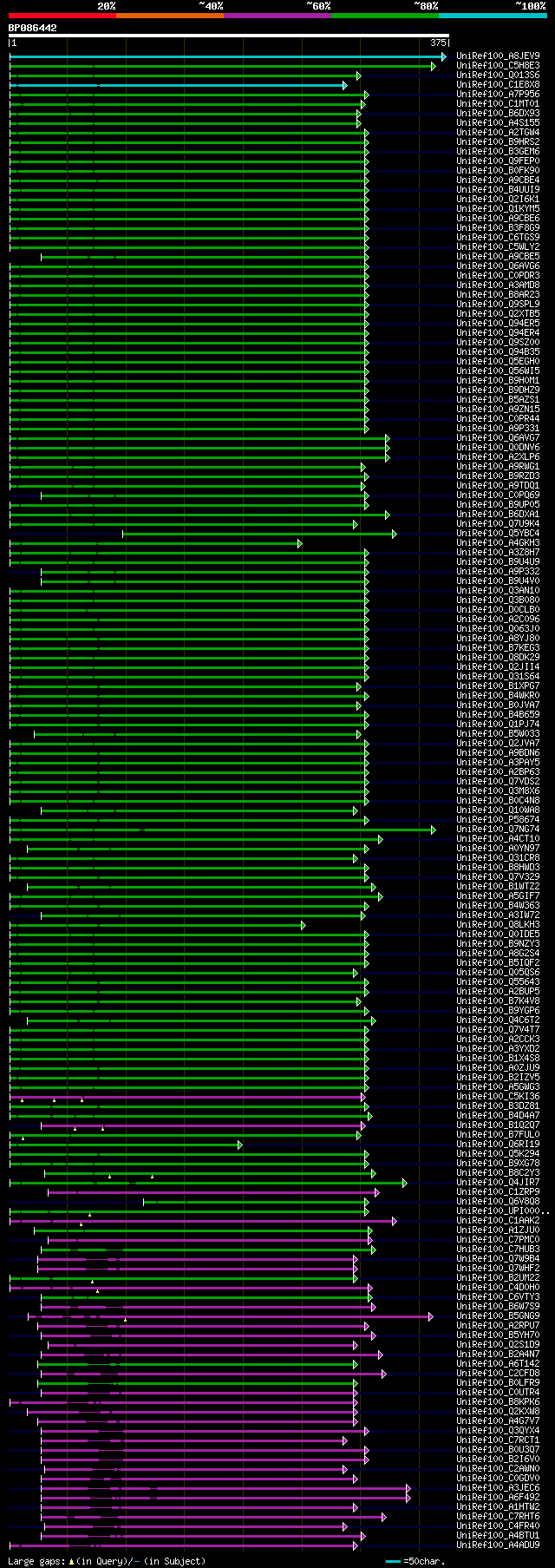Select label UniRef100_Q5YBC4
This screenshot has height=1568, width=555.
[498, 534]
